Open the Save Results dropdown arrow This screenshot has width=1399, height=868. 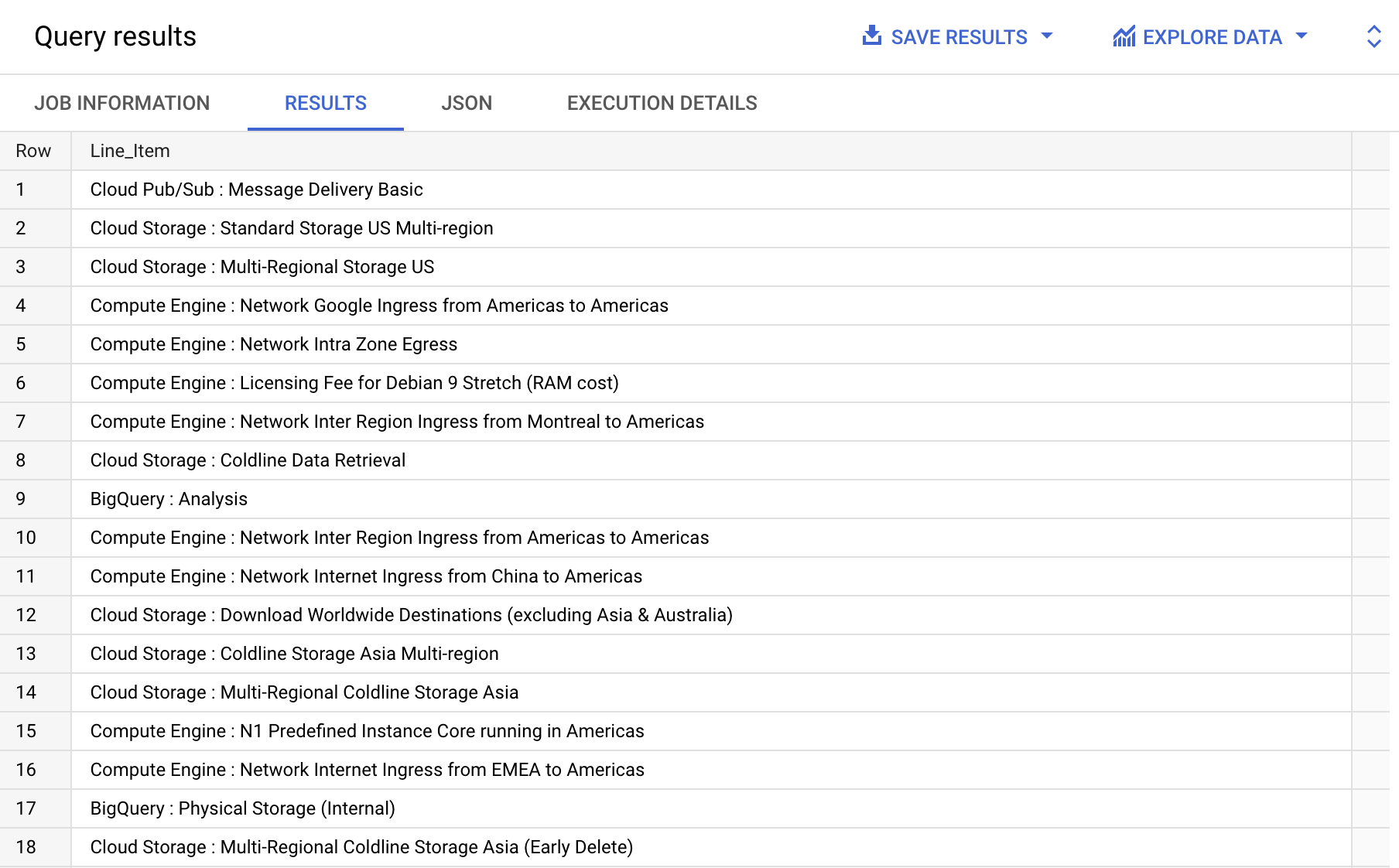(x=1047, y=36)
